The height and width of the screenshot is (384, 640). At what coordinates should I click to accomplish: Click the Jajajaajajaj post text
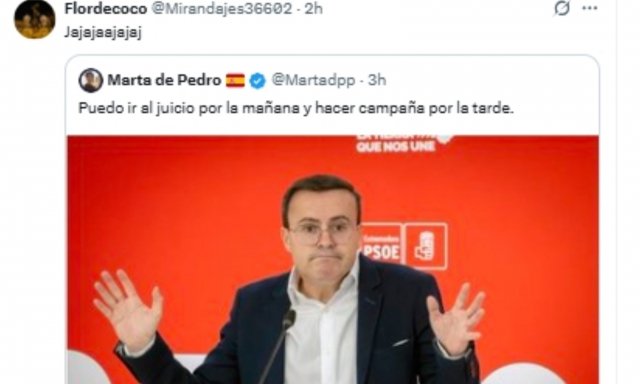[103, 33]
